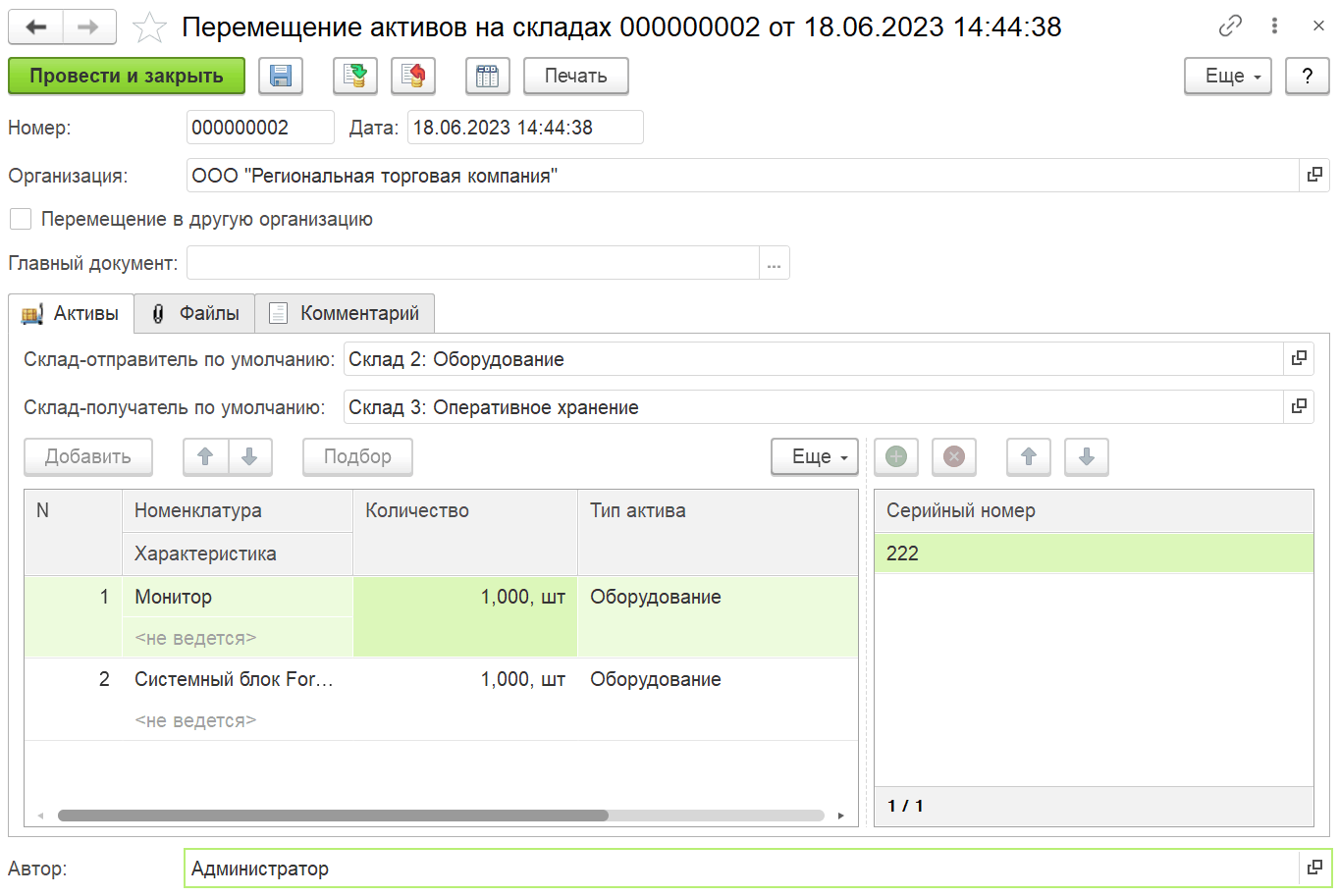The width and height of the screenshot is (1339, 896).
Task: Click the 'Добавить' button
Action: (x=88, y=456)
